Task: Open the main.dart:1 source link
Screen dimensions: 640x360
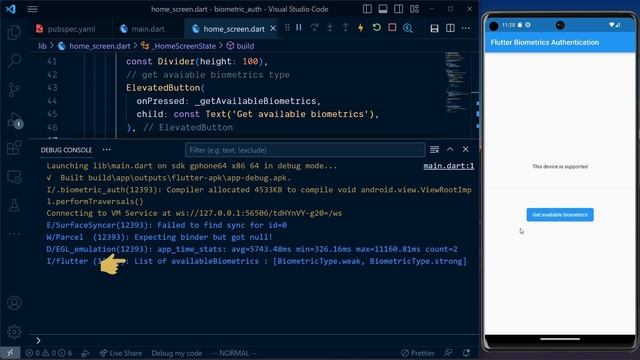Action: tap(449, 166)
